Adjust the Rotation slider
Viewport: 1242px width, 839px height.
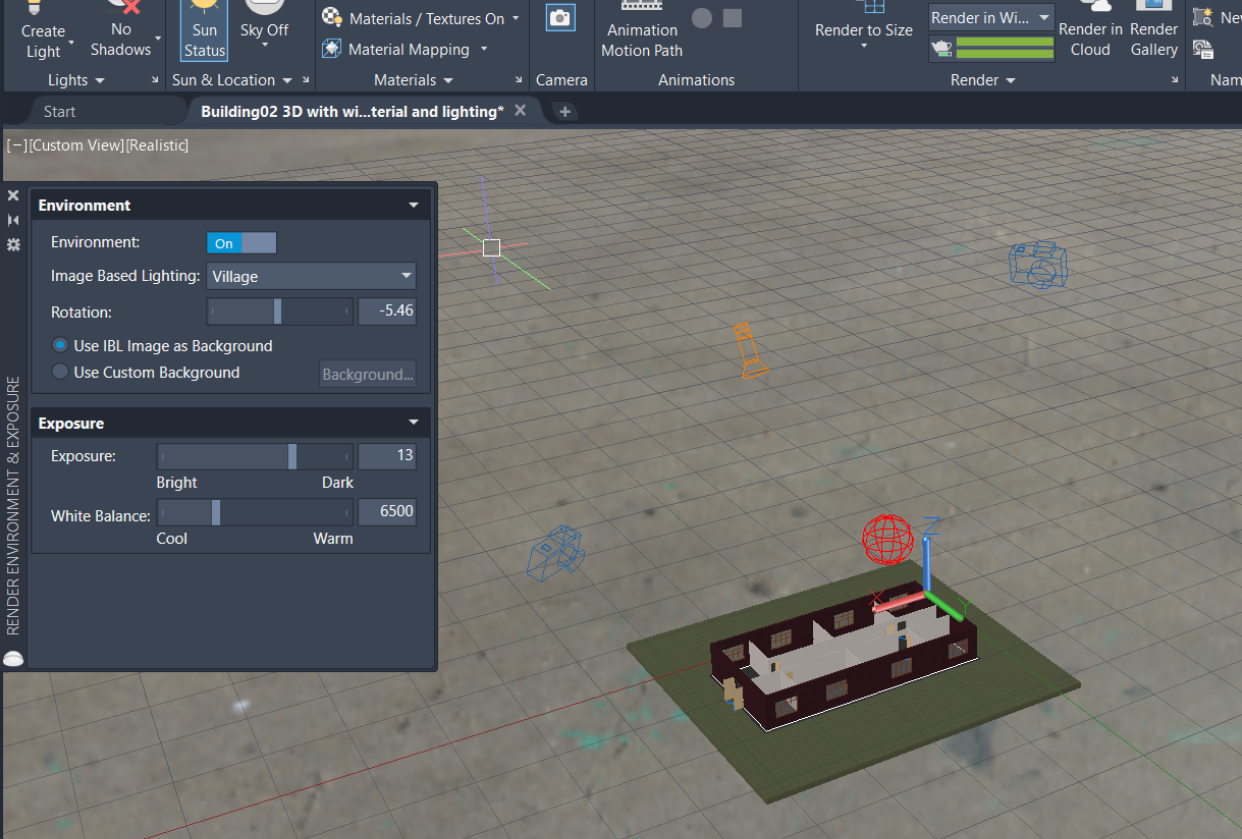click(x=280, y=311)
